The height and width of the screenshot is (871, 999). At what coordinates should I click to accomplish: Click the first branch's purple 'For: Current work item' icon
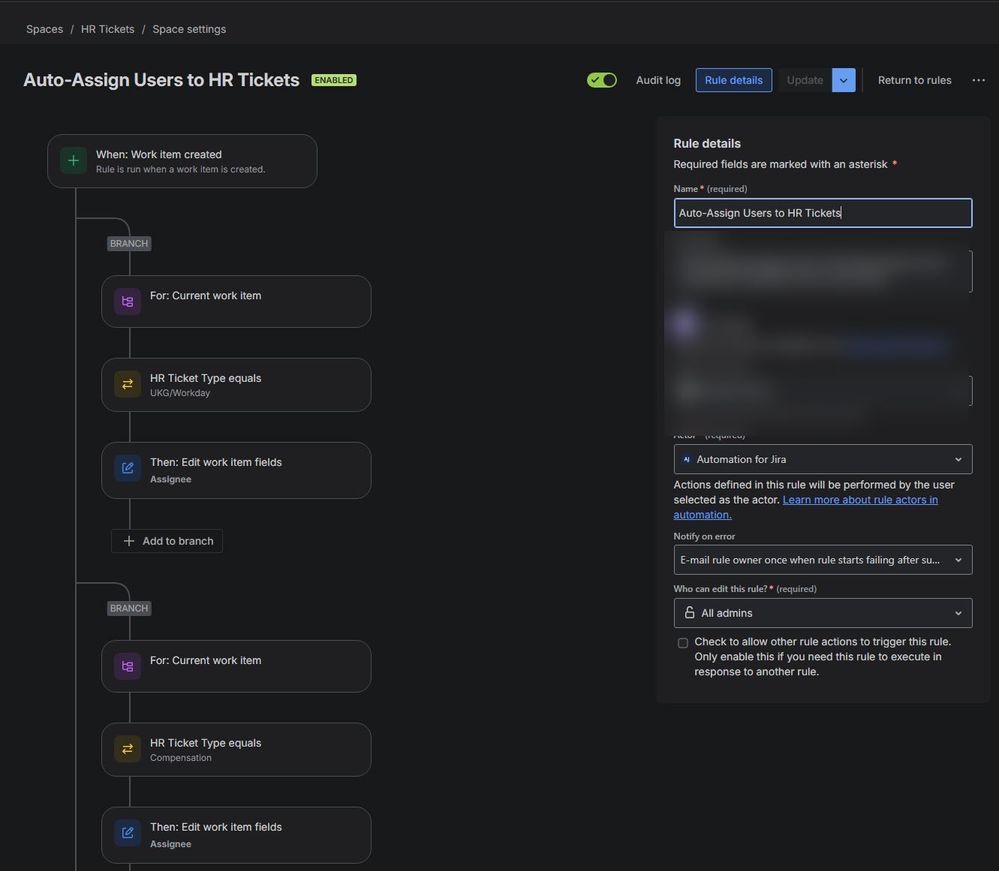[127, 301]
